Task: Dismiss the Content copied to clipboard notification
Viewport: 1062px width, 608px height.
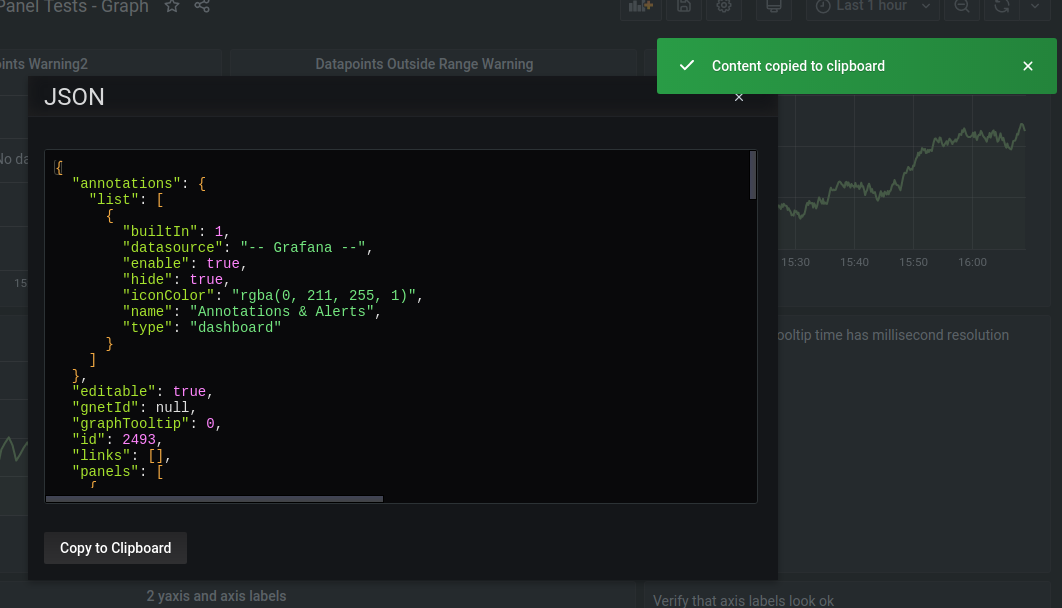Action: point(1027,66)
